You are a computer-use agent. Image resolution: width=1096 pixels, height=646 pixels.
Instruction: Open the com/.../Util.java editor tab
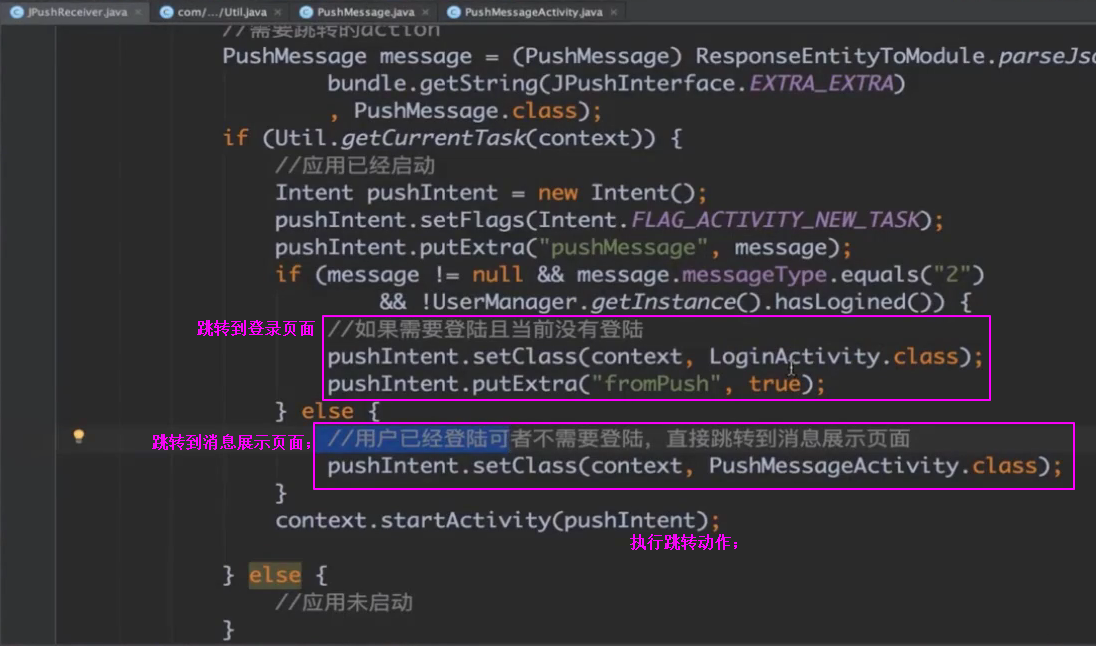(222, 12)
